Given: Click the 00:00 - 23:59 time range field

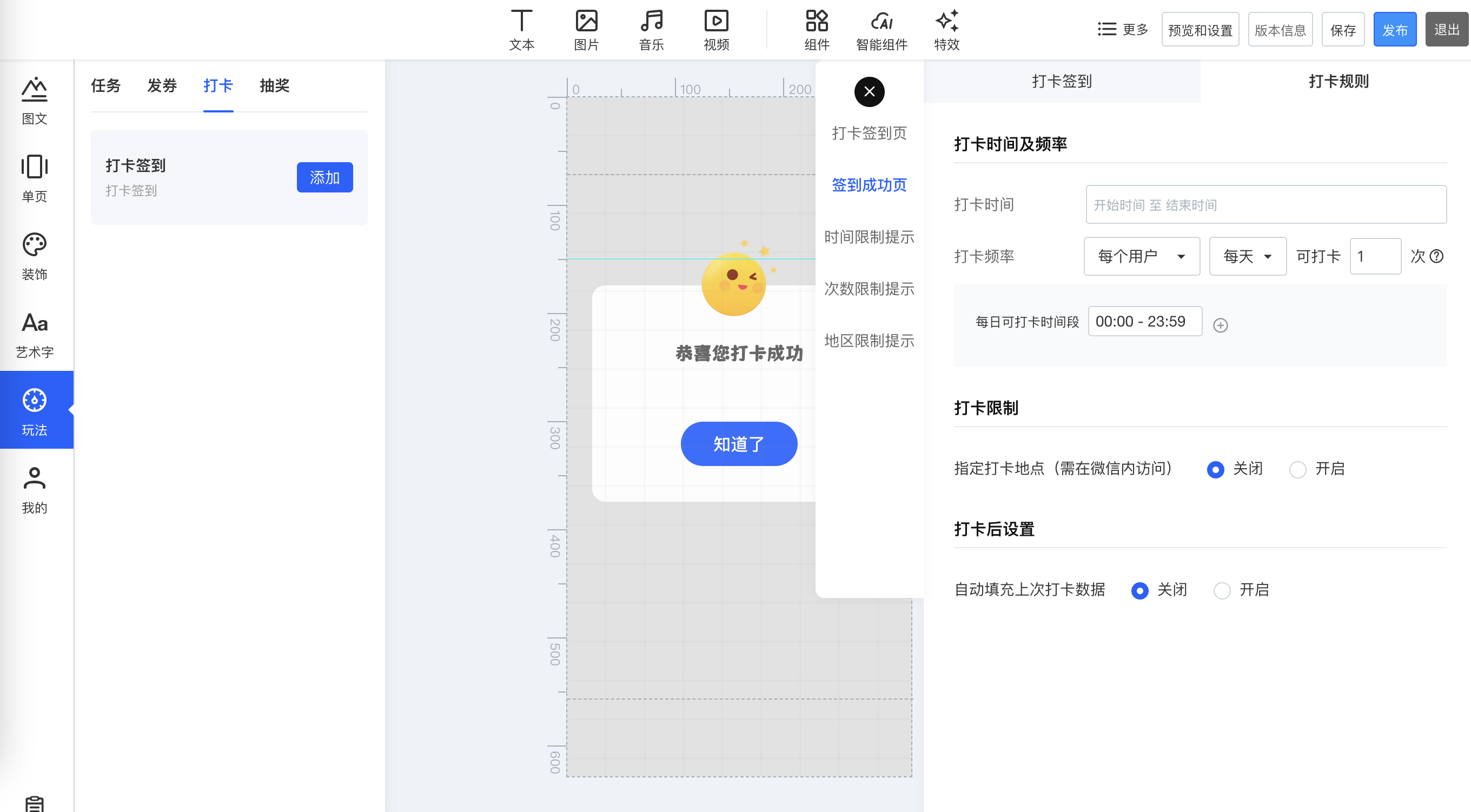Looking at the screenshot, I should pyautogui.click(x=1144, y=322).
